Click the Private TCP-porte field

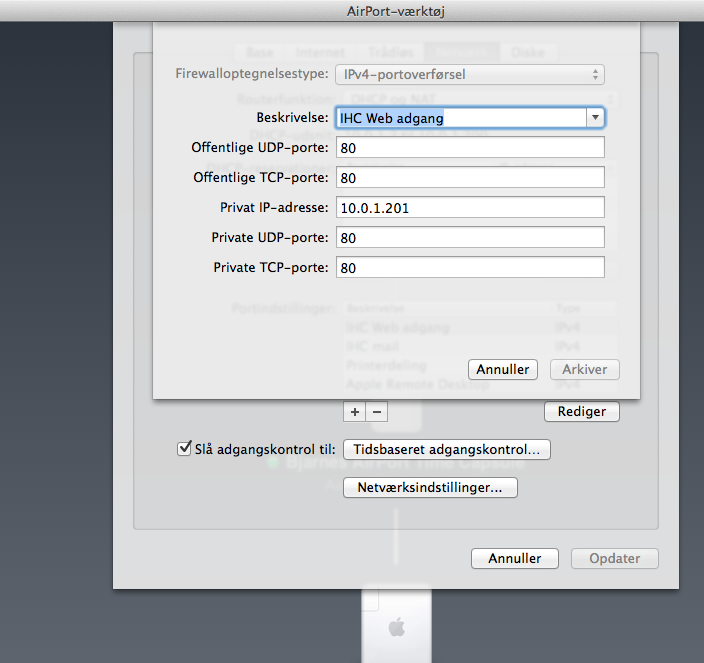tap(470, 268)
